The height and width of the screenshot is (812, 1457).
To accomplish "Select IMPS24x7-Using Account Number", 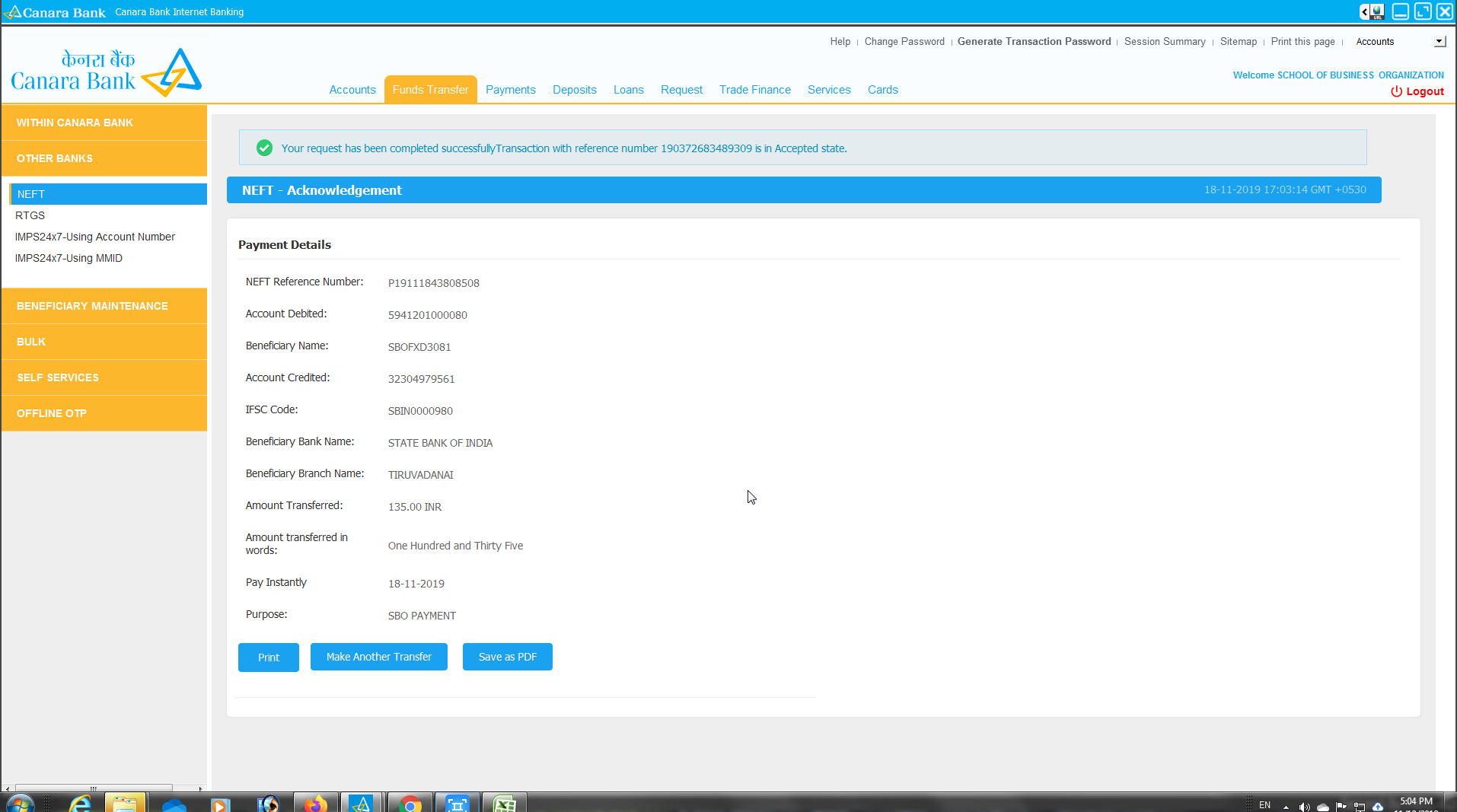I will pyautogui.click(x=95, y=237).
